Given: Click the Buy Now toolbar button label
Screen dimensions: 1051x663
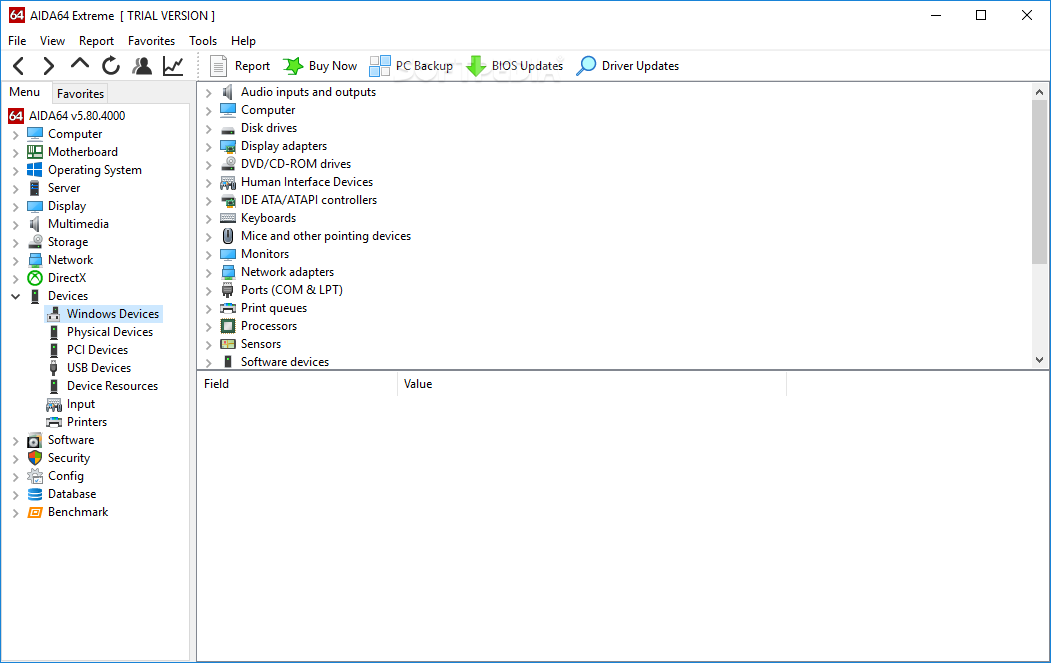Looking at the screenshot, I should (x=332, y=66).
